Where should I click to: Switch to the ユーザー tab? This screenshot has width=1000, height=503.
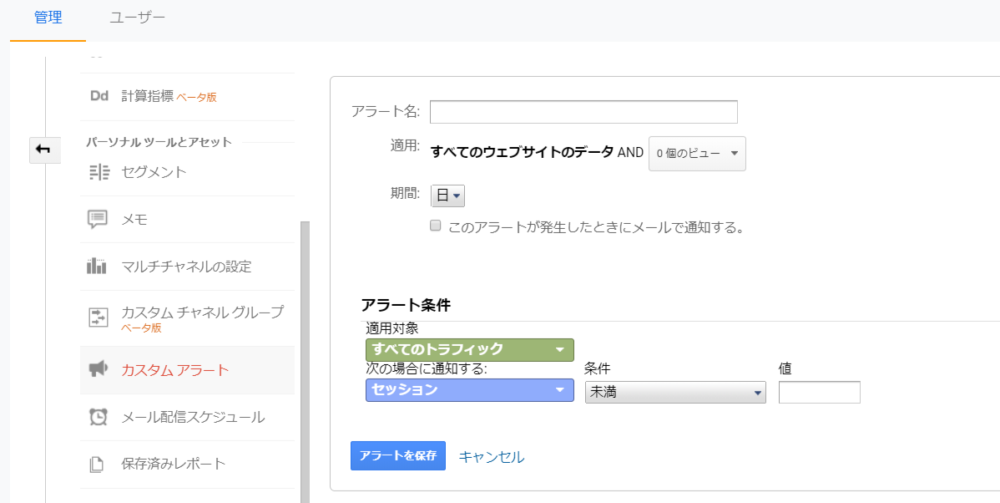coord(137,17)
